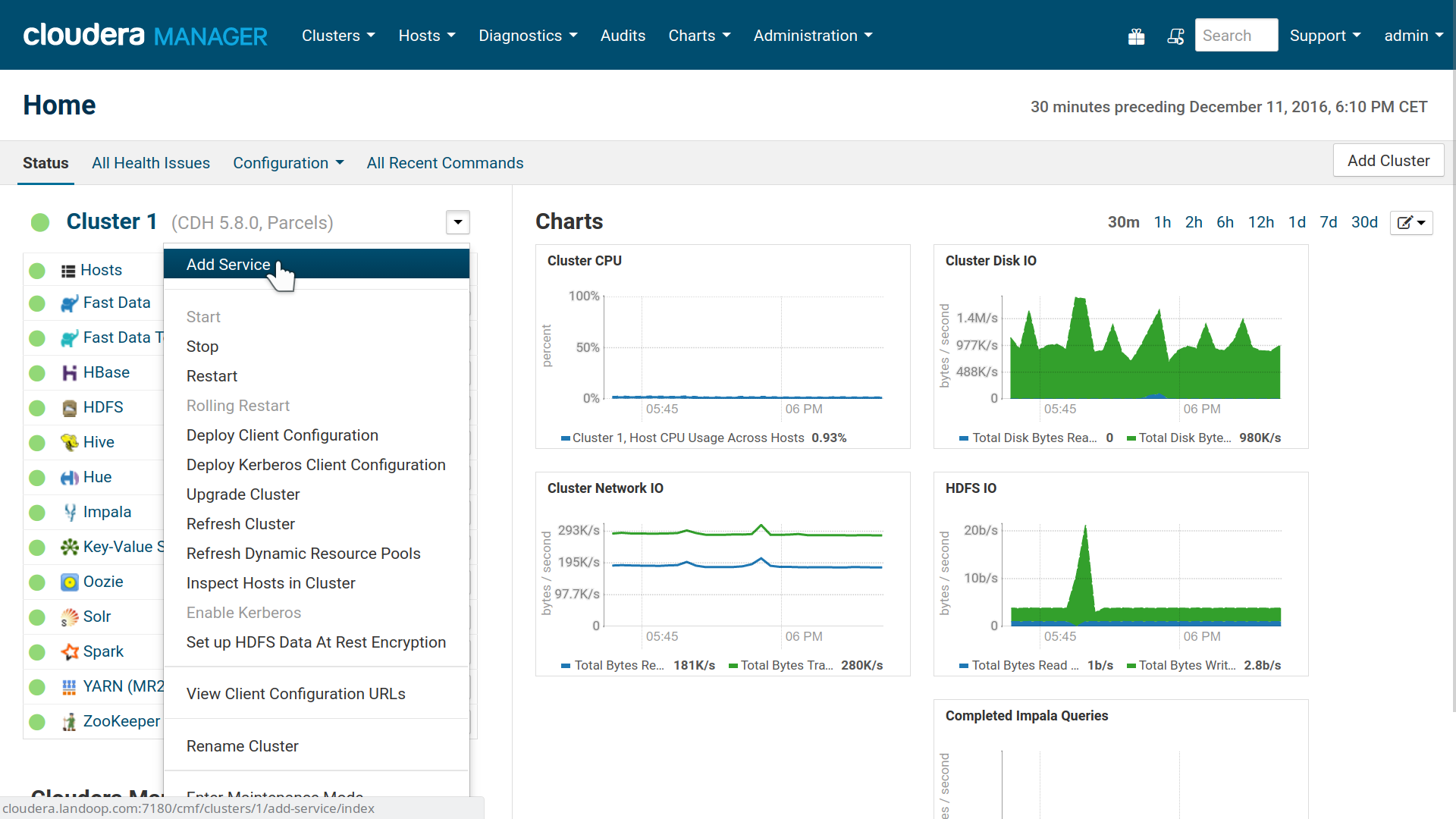Click the Oozie service icon
The width and height of the screenshot is (1456, 819).
(69, 582)
